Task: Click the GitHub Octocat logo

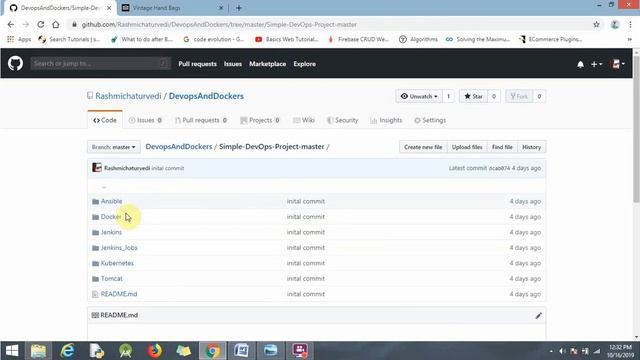Action: tap(16, 64)
